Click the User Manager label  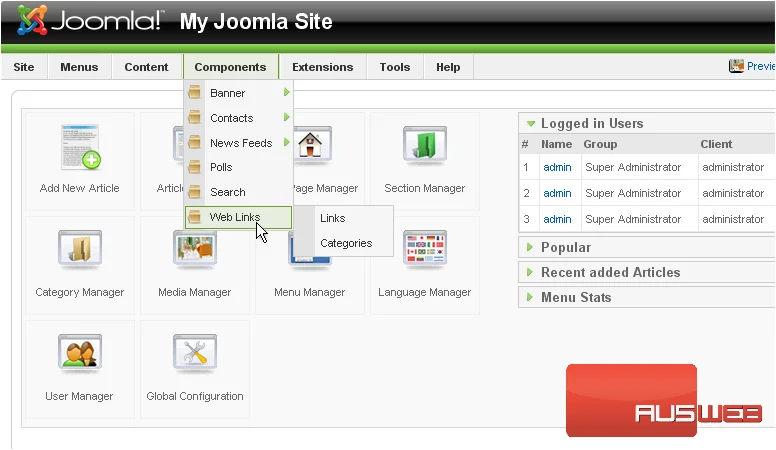(x=79, y=396)
